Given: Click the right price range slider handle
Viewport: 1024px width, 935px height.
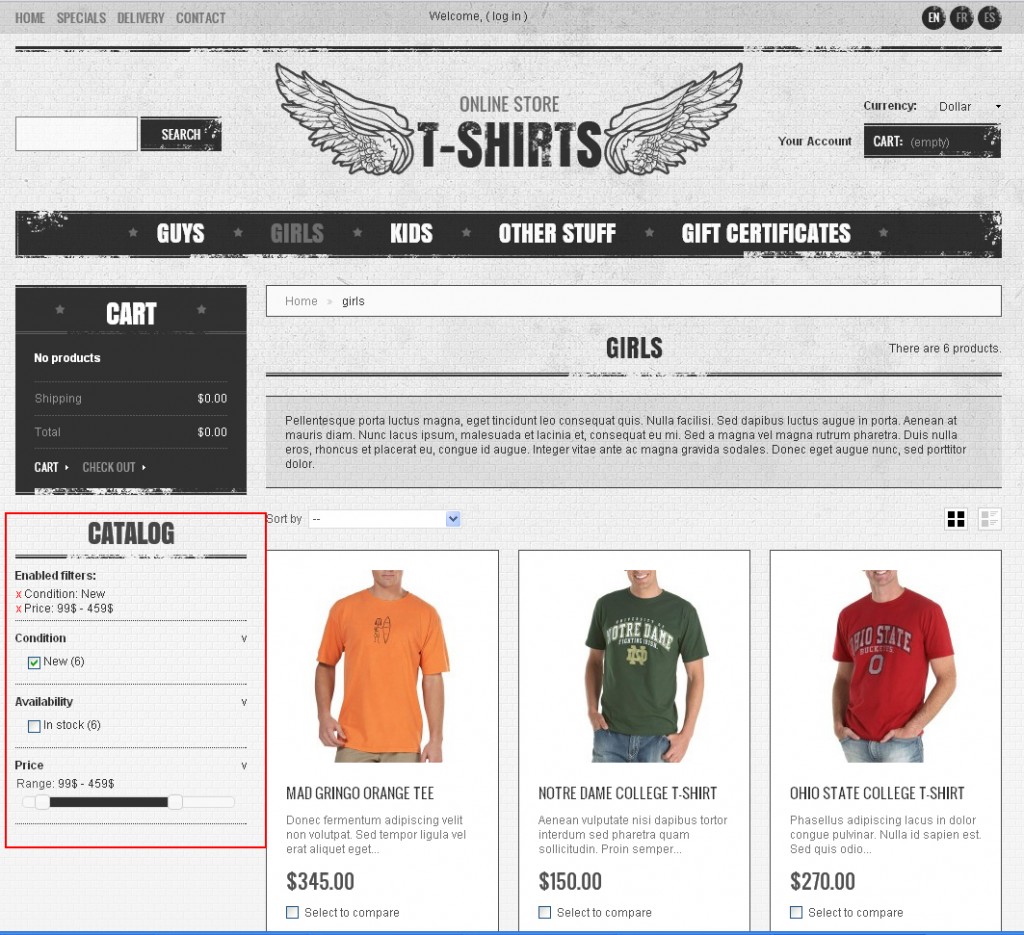Looking at the screenshot, I should [175, 802].
